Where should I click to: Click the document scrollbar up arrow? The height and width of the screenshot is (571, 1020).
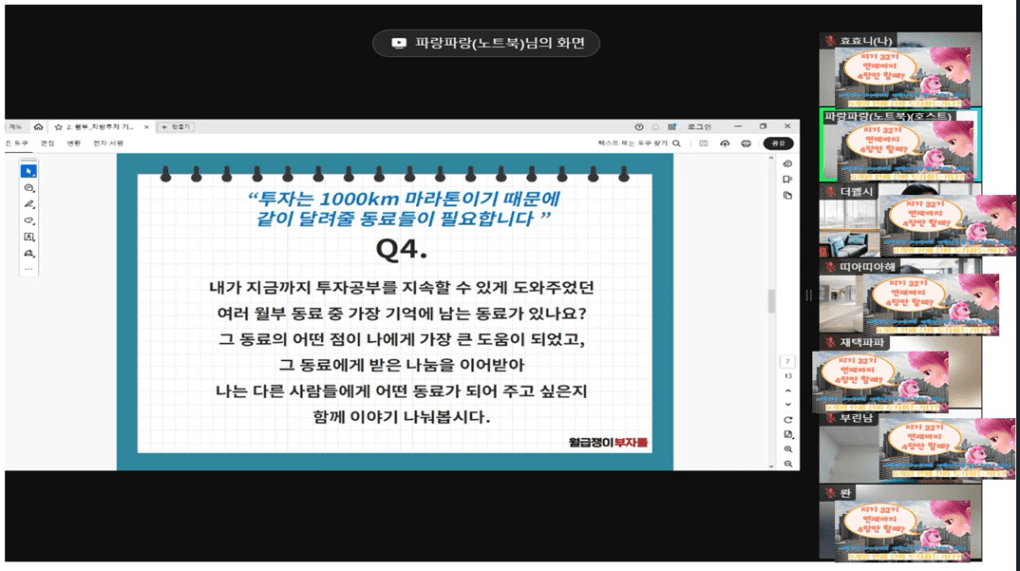(x=772, y=158)
